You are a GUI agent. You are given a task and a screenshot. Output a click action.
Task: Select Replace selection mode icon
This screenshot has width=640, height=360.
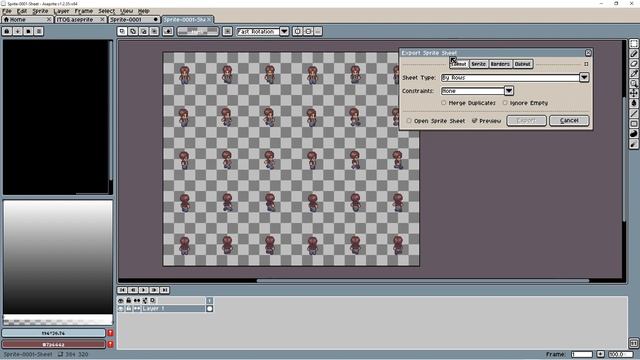pyautogui.click(x=122, y=31)
